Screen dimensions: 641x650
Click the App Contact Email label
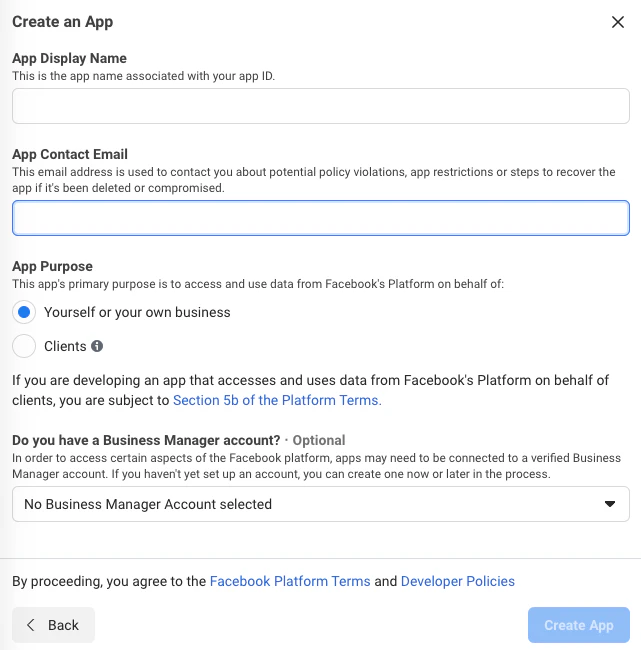(x=70, y=154)
